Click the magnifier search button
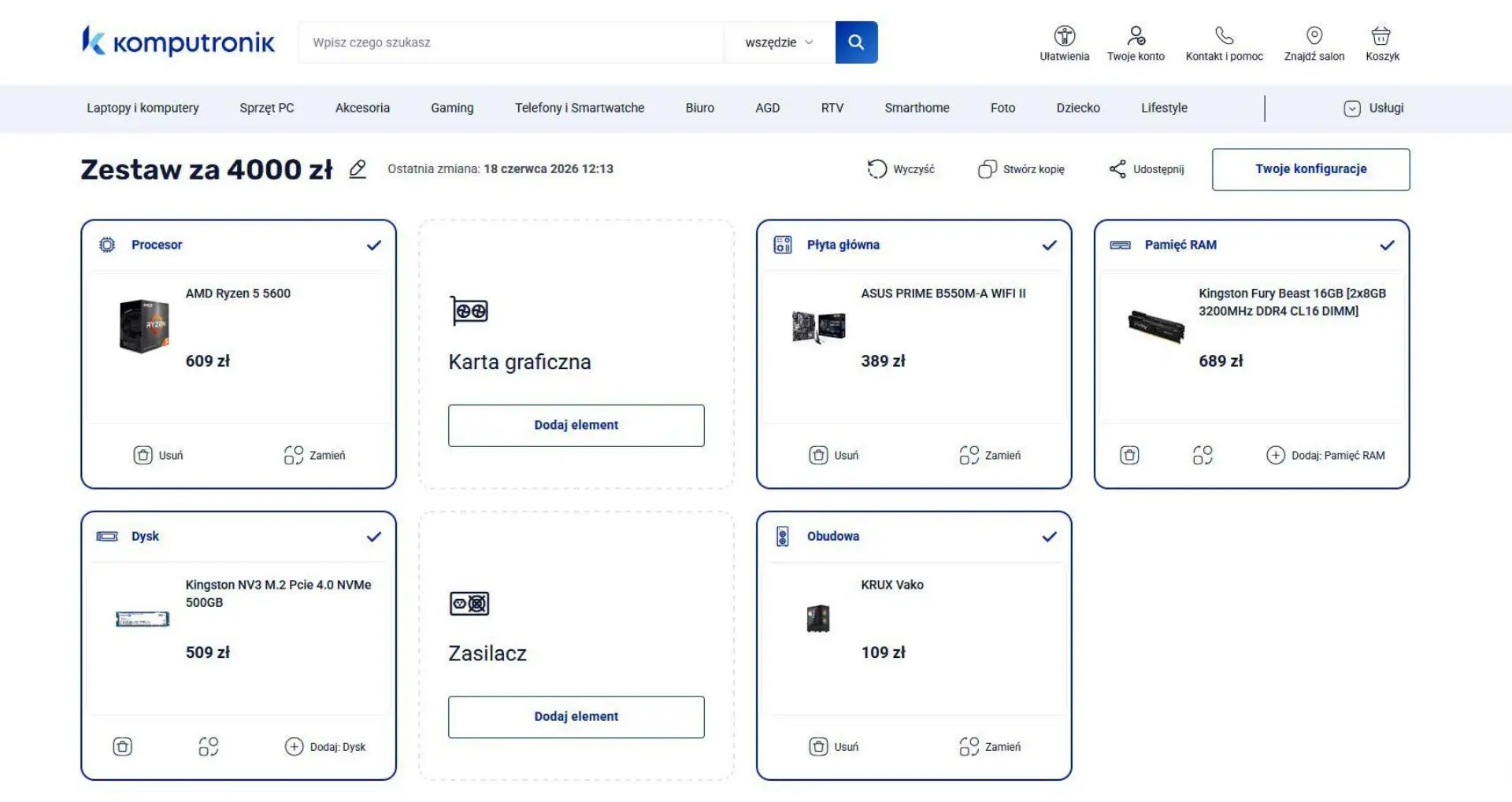Screen dimensions: 1512x802 [856, 43]
